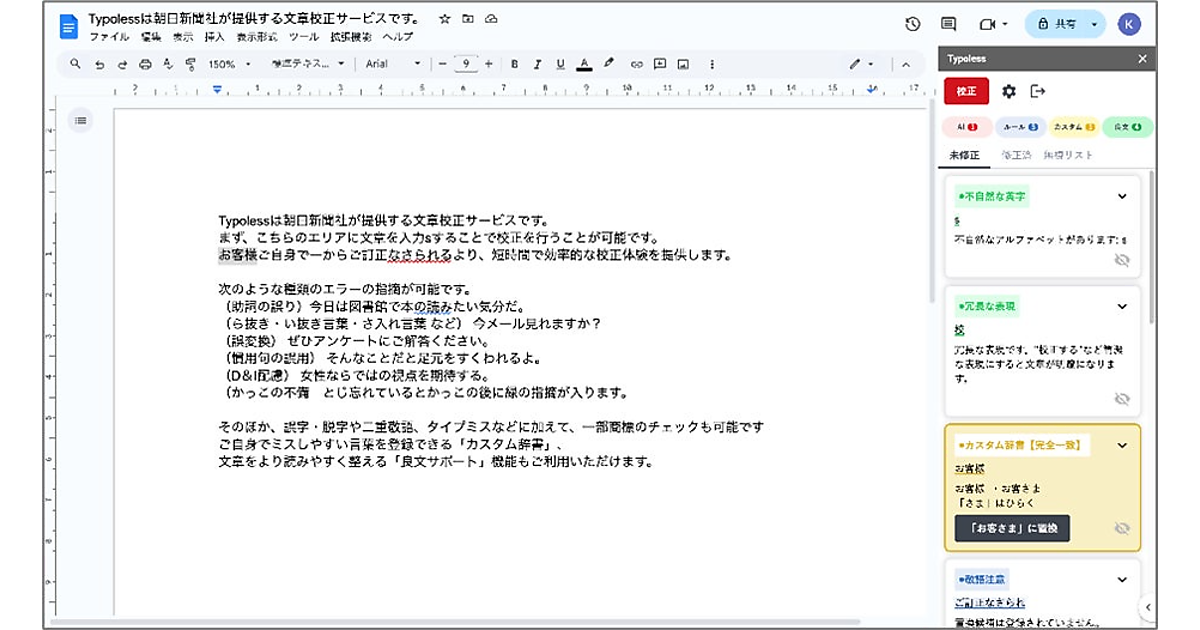Hide the カスタム辞書 suggestion with eye icon
This screenshot has height=630, width=1200.
click(x=1122, y=528)
